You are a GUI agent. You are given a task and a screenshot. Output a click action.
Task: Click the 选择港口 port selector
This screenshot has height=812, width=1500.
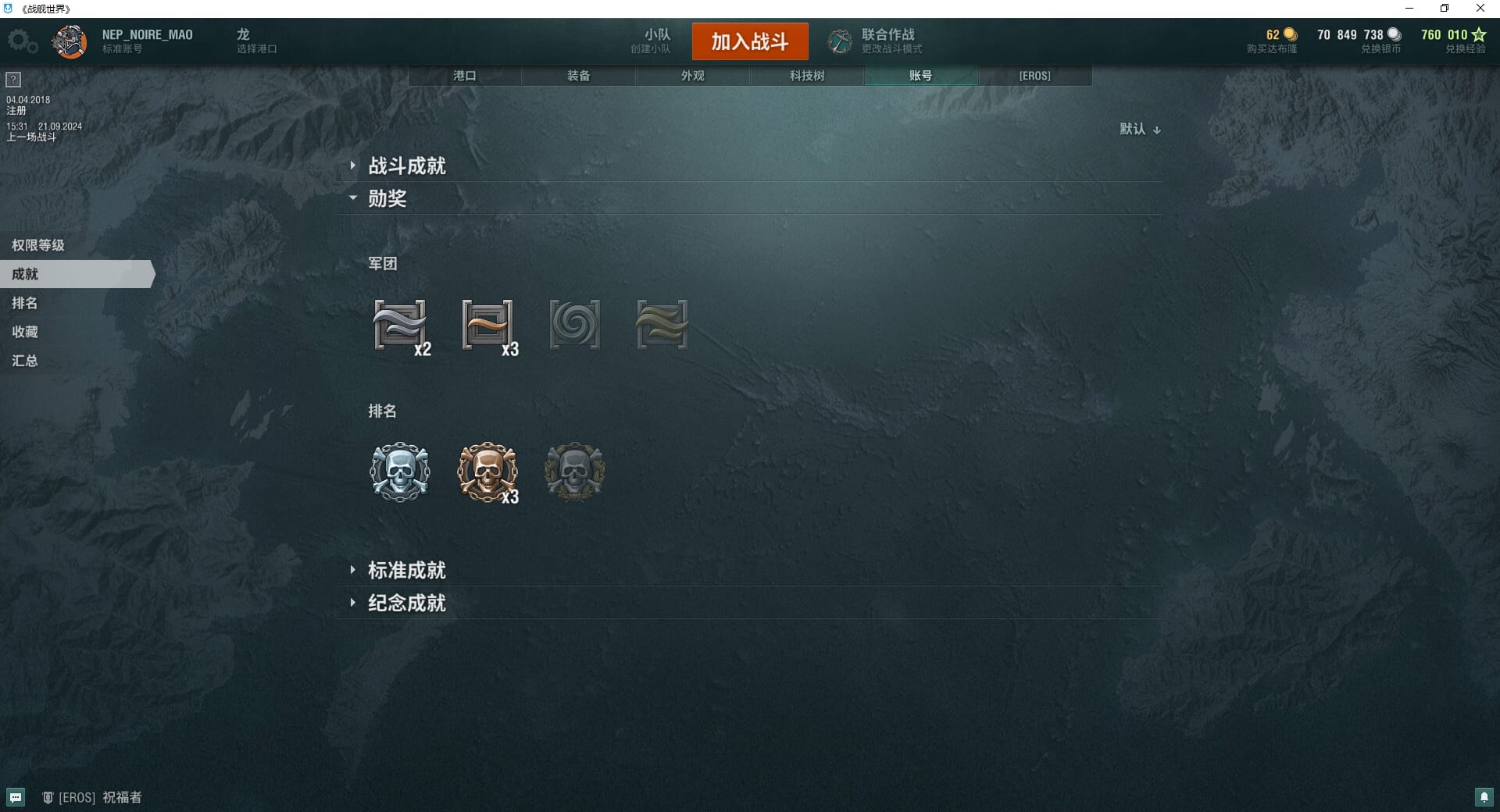(x=256, y=41)
